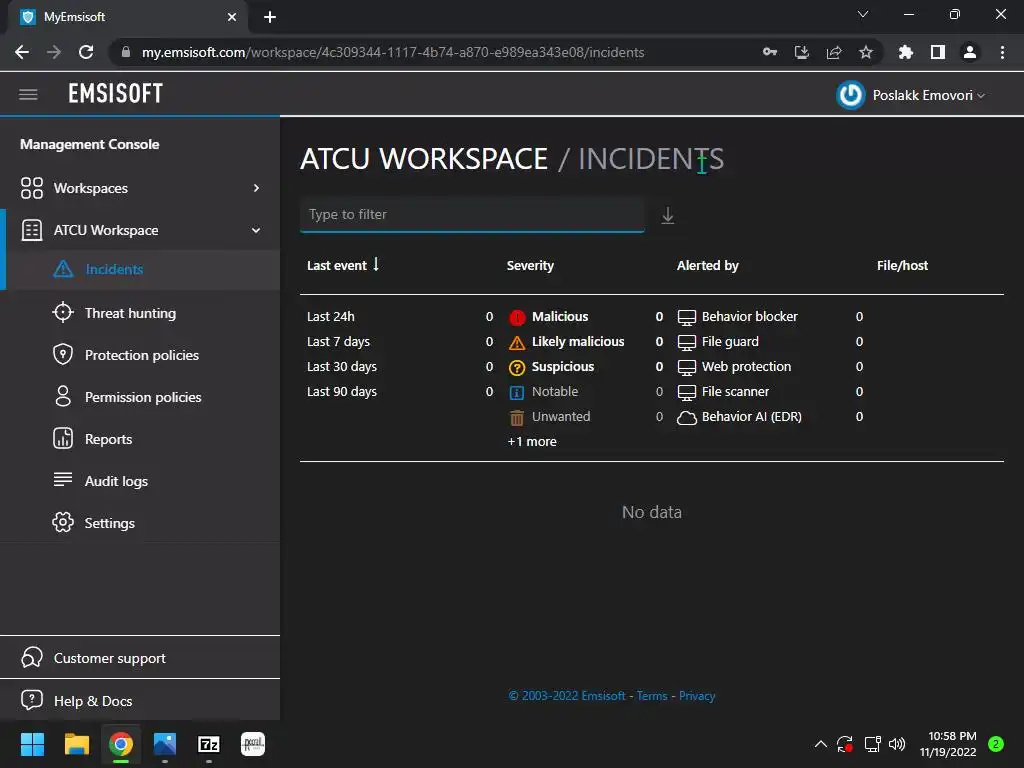Expand +1 more severity options

tap(532, 441)
